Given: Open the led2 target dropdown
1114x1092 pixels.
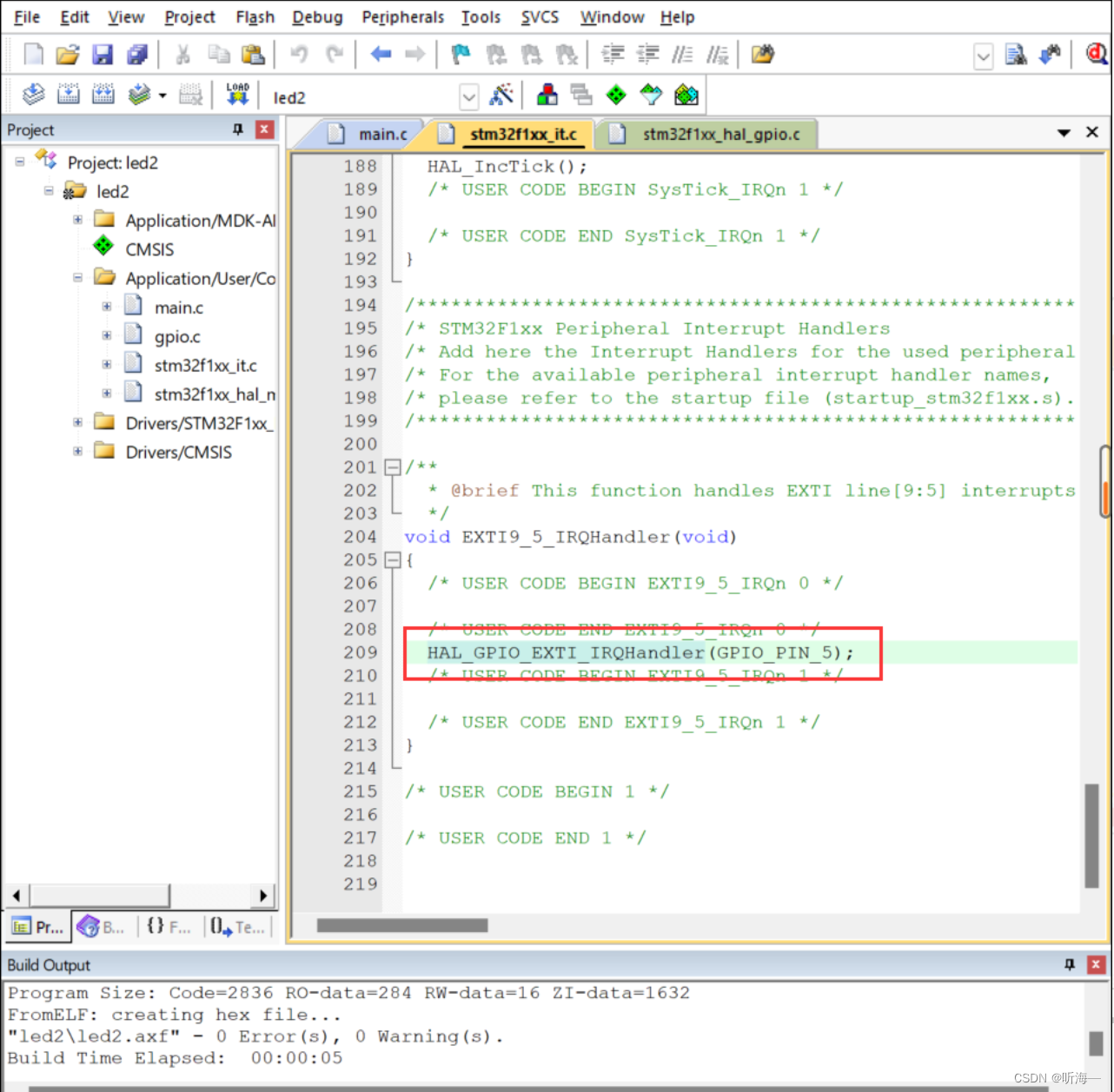Looking at the screenshot, I should (468, 97).
